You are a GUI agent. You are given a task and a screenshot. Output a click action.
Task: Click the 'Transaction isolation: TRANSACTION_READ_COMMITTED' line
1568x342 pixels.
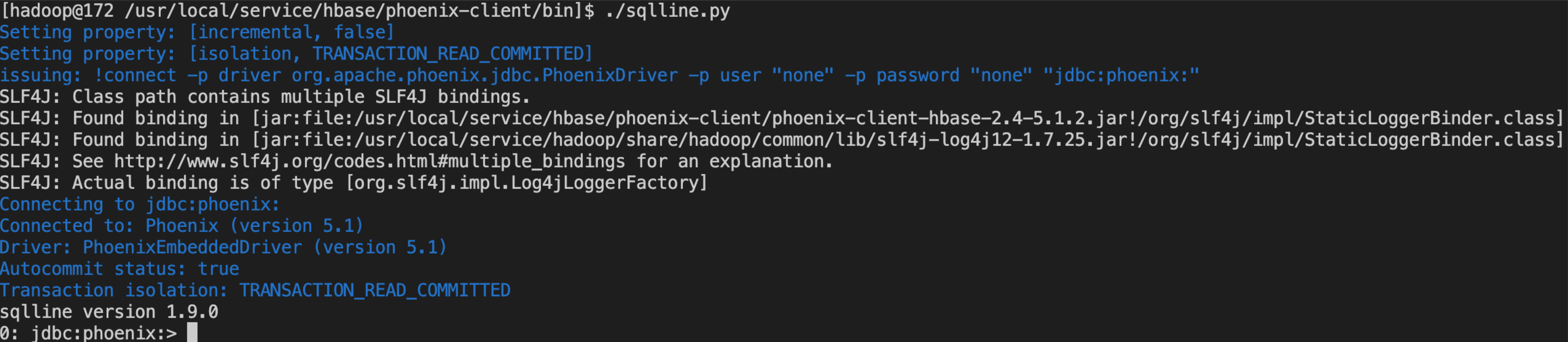point(255,290)
